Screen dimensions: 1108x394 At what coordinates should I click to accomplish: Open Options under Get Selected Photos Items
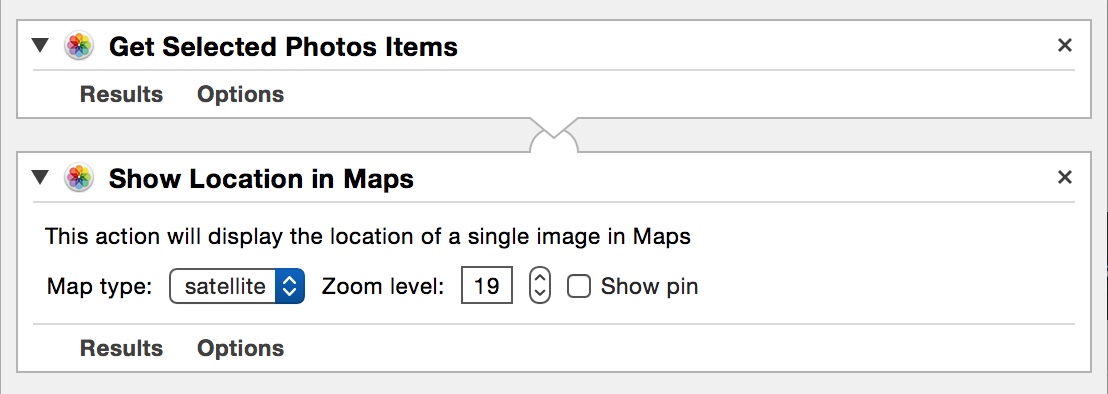[x=240, y=94]
